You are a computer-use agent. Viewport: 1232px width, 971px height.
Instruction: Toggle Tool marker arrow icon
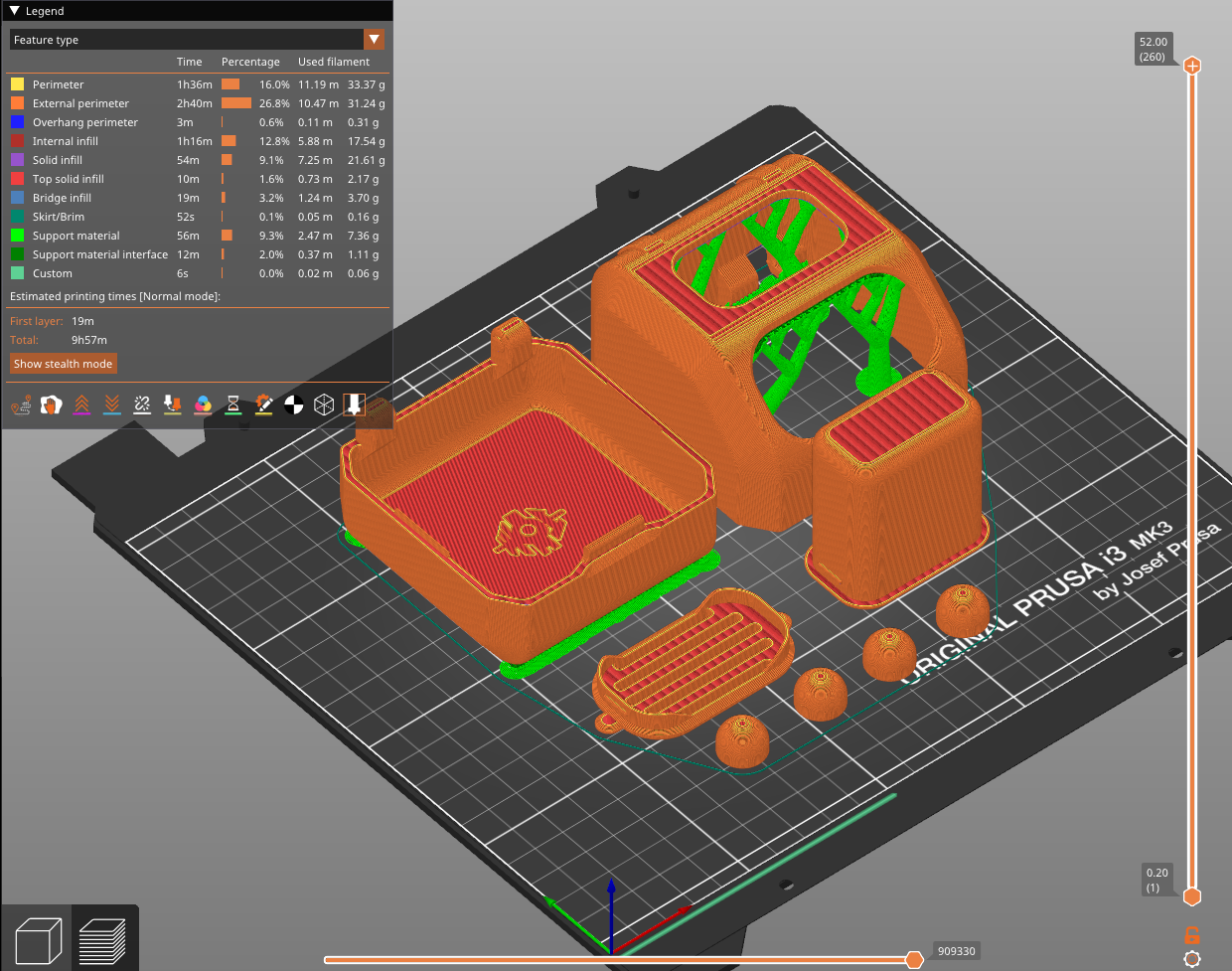pyautogui.click(x=355, y=405)
